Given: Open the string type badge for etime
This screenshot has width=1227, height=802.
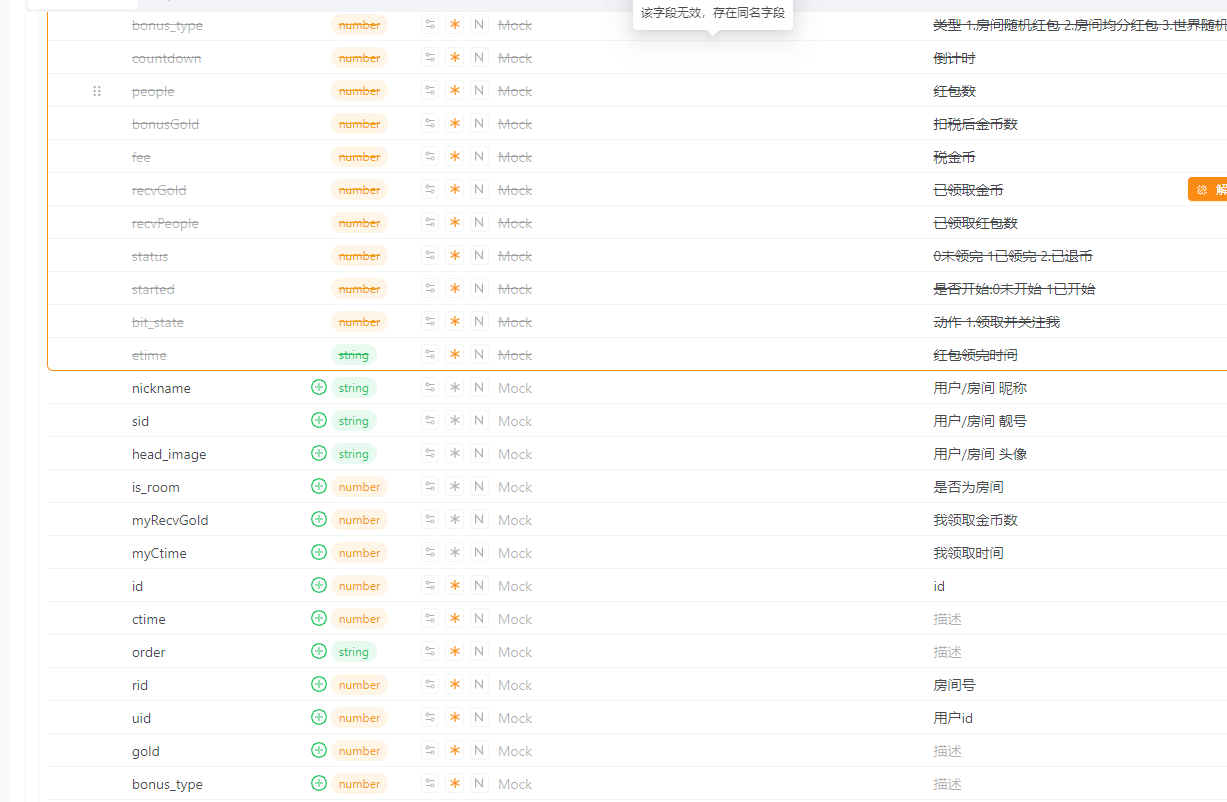Looking at the screenshot, I should tap(354, 354).
